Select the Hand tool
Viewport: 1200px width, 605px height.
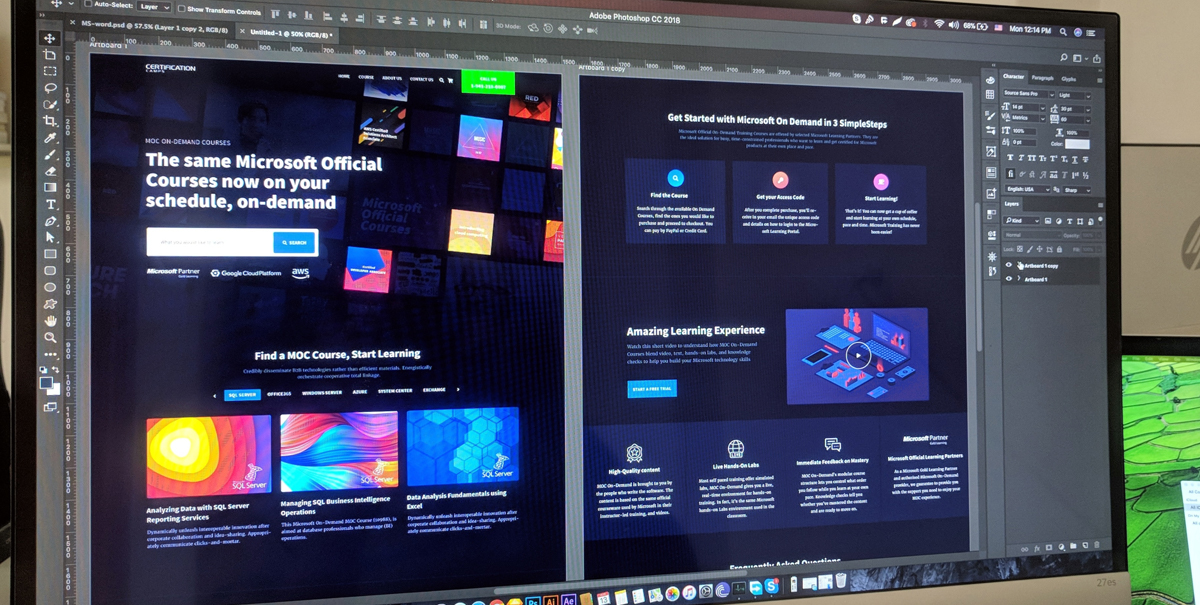[50, 320]
